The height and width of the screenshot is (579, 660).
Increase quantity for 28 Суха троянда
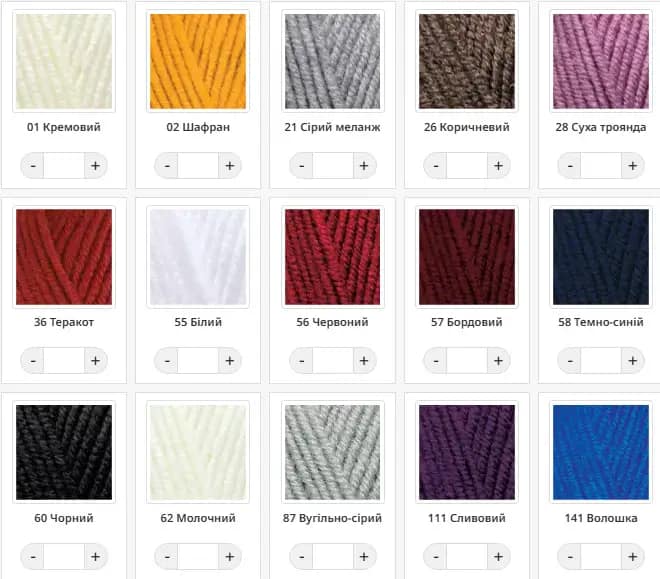pyautogui.click(x=633, y=166)
